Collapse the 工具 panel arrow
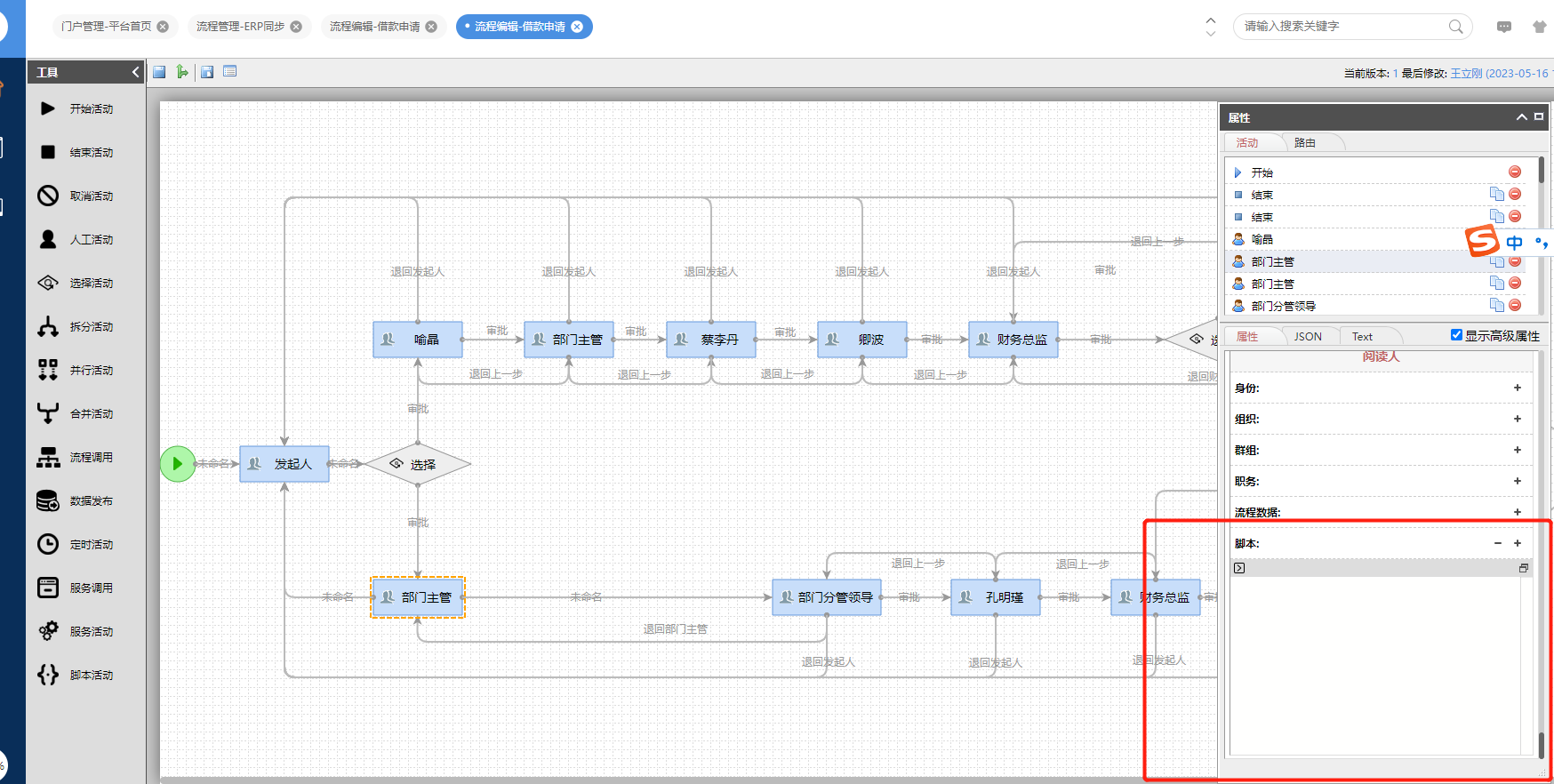 click(135, 72)
